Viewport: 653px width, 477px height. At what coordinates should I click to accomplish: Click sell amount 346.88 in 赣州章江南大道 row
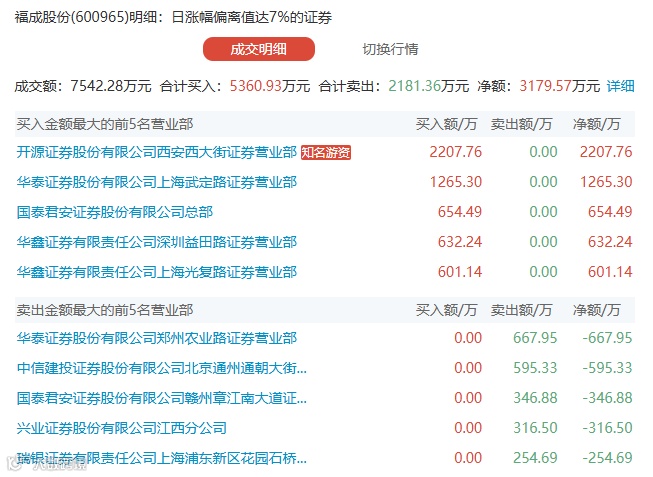click(535, 398)
